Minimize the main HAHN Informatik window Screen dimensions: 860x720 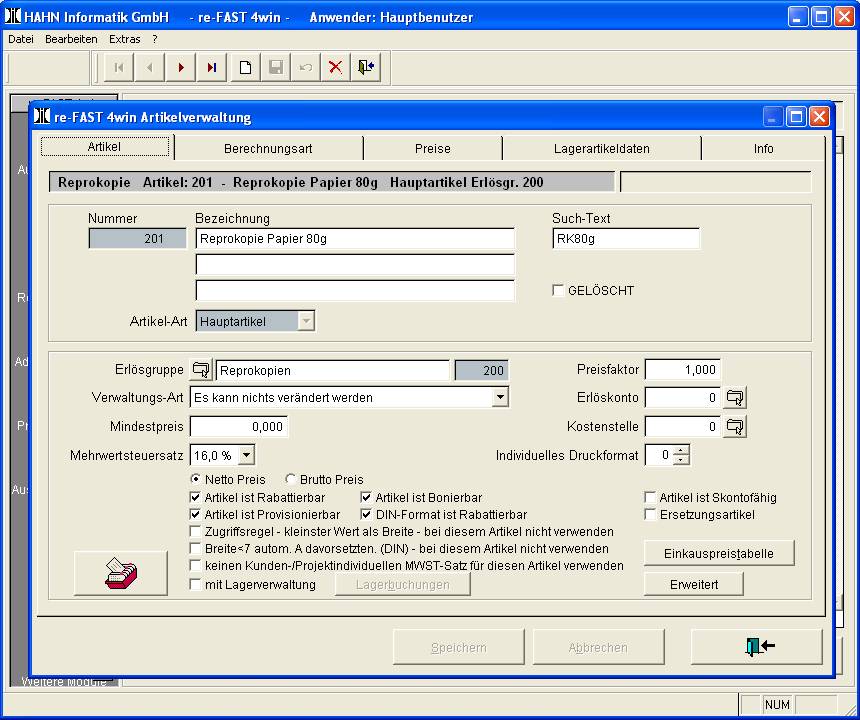797,17
